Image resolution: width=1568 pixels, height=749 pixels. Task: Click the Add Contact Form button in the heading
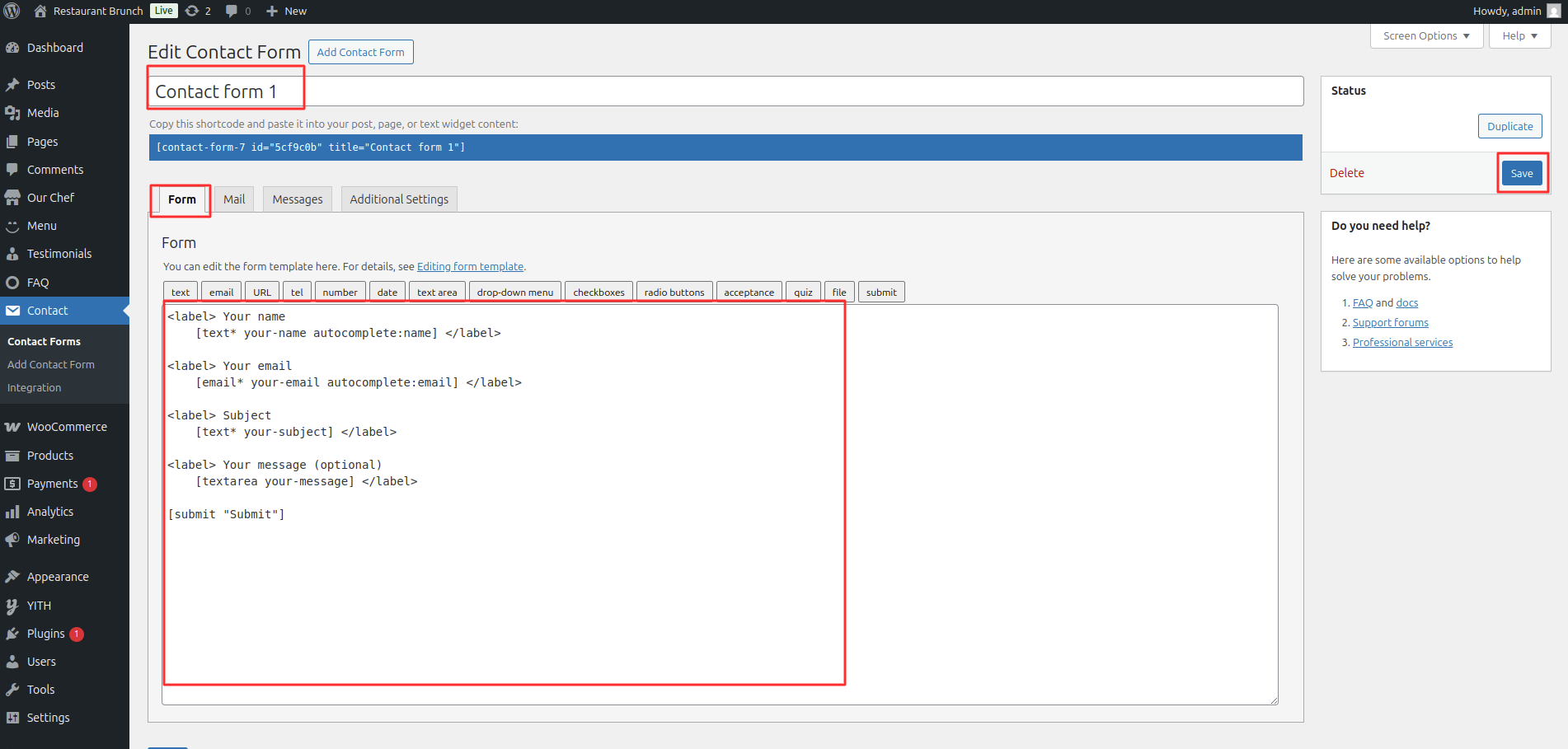(x=360, y=52)
